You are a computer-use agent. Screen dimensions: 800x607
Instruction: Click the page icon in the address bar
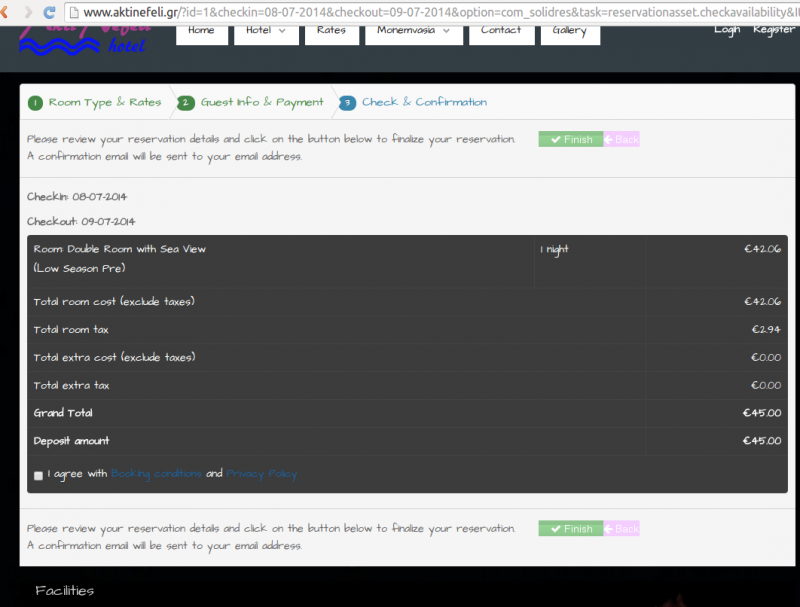74,13
